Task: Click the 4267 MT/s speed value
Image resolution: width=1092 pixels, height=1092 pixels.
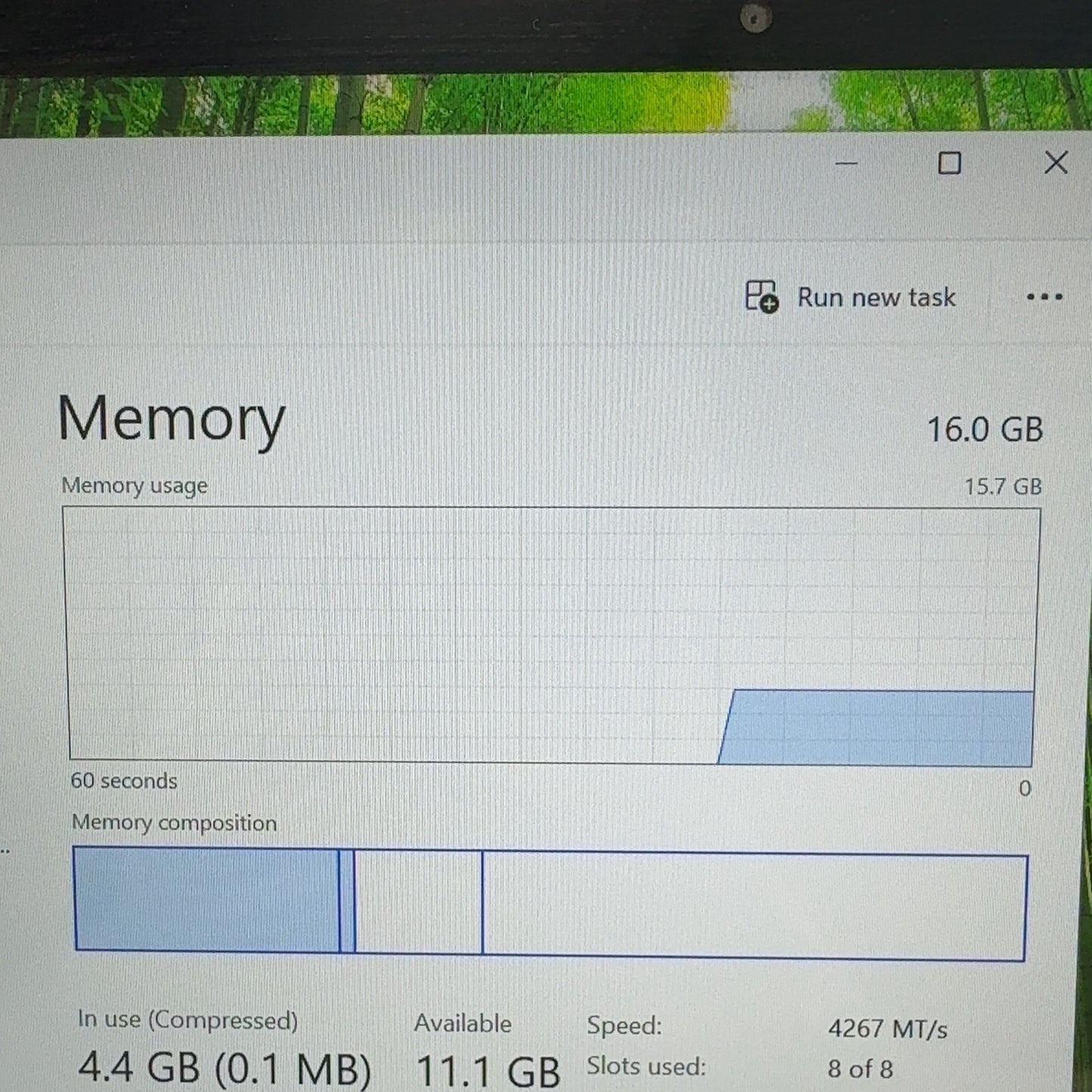Action: (x=887, y=1029)
